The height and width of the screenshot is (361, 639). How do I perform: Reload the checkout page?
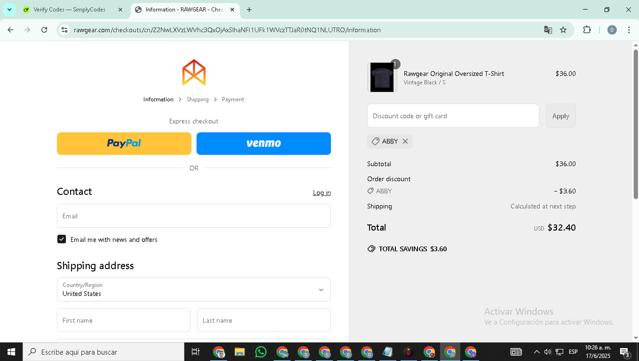coord(44,30)
